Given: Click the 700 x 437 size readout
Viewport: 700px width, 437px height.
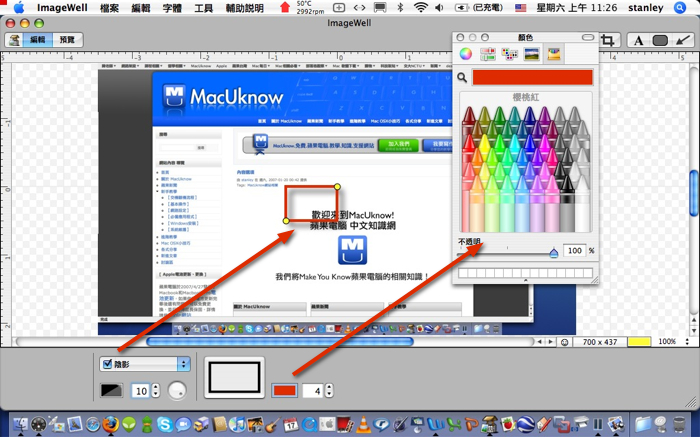Looking at the screenshot, I should click(600, 342).
